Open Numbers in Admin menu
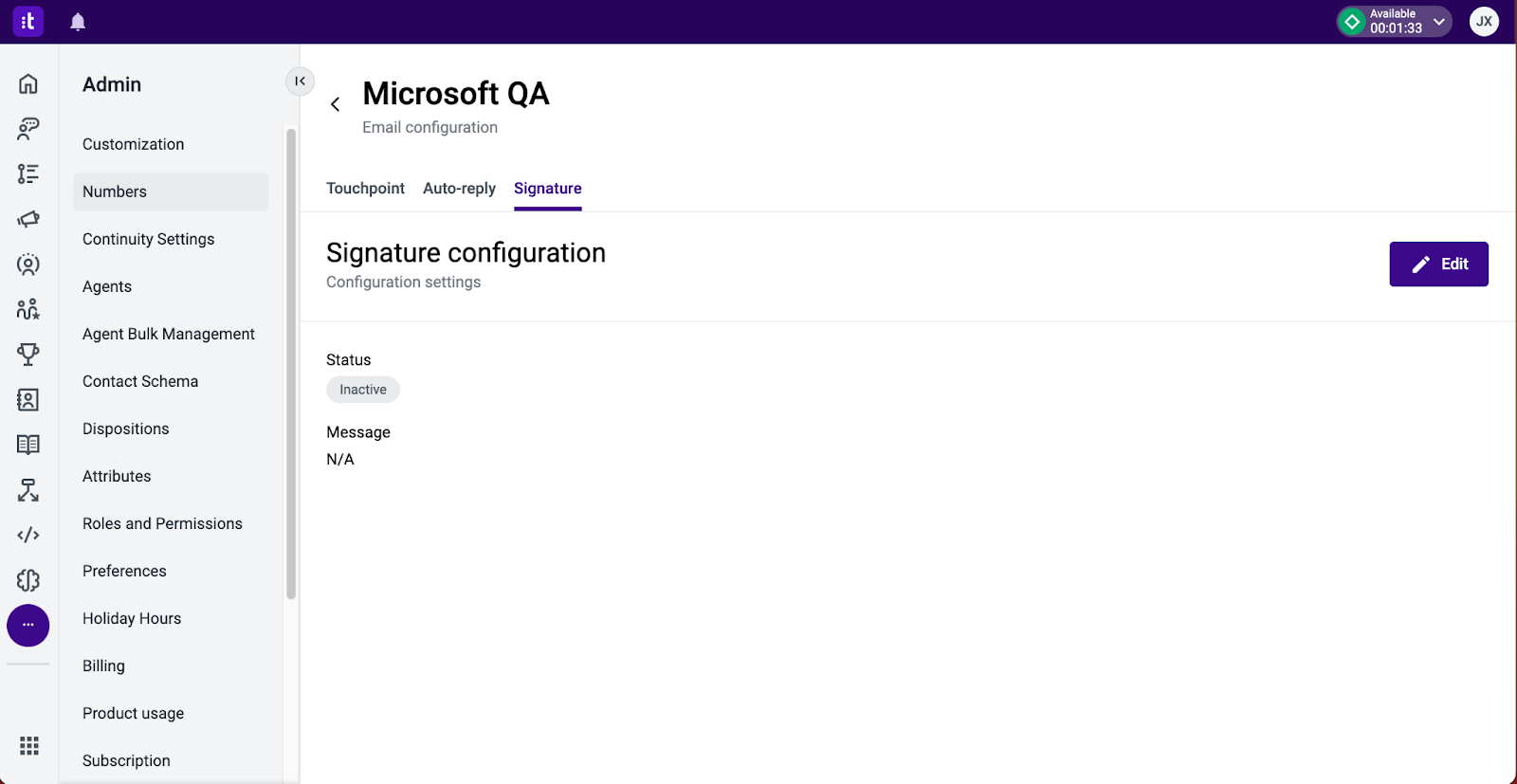 click(171, 191)
